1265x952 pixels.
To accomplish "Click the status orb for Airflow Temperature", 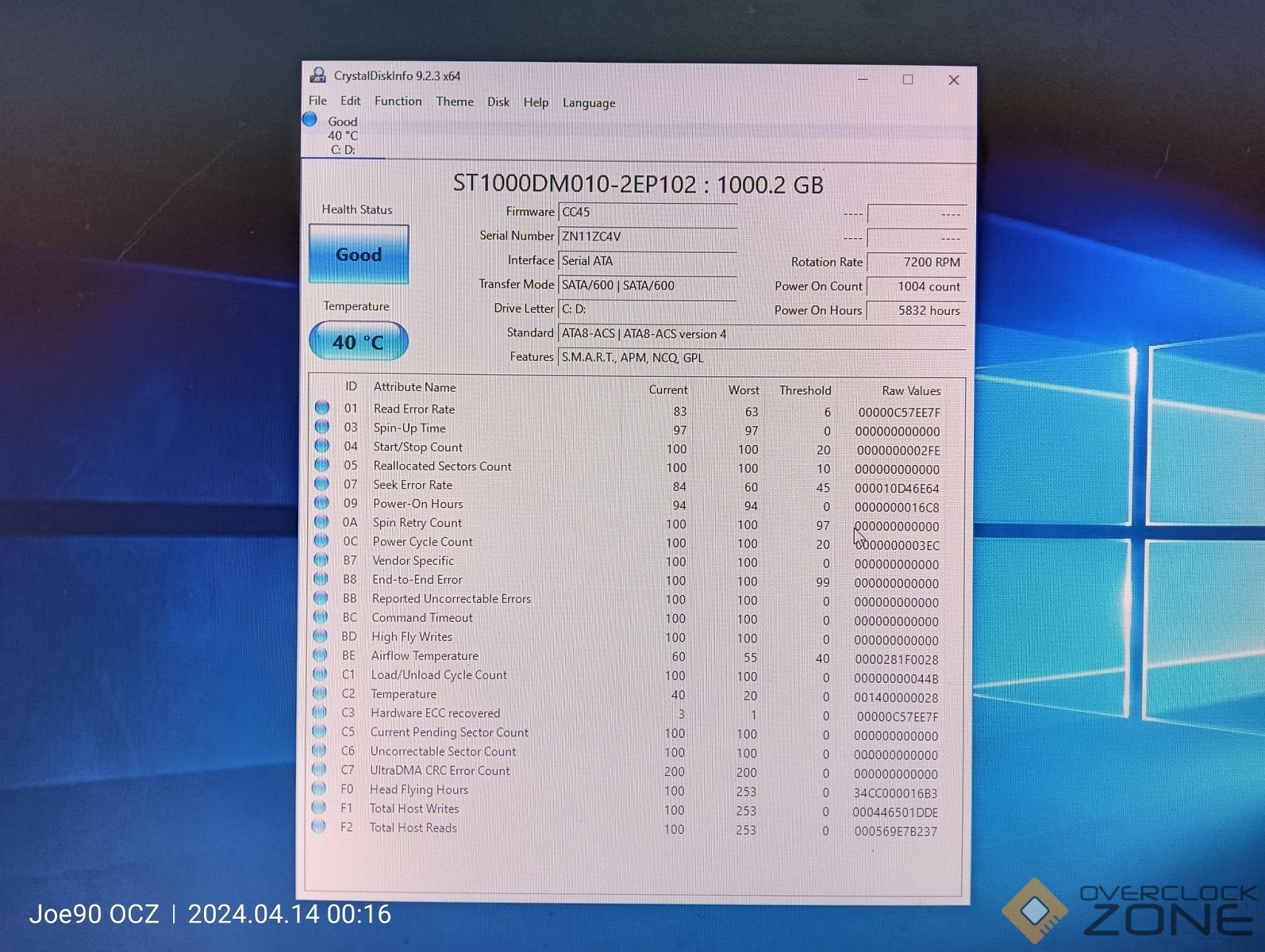I will [x=321, y=655].
